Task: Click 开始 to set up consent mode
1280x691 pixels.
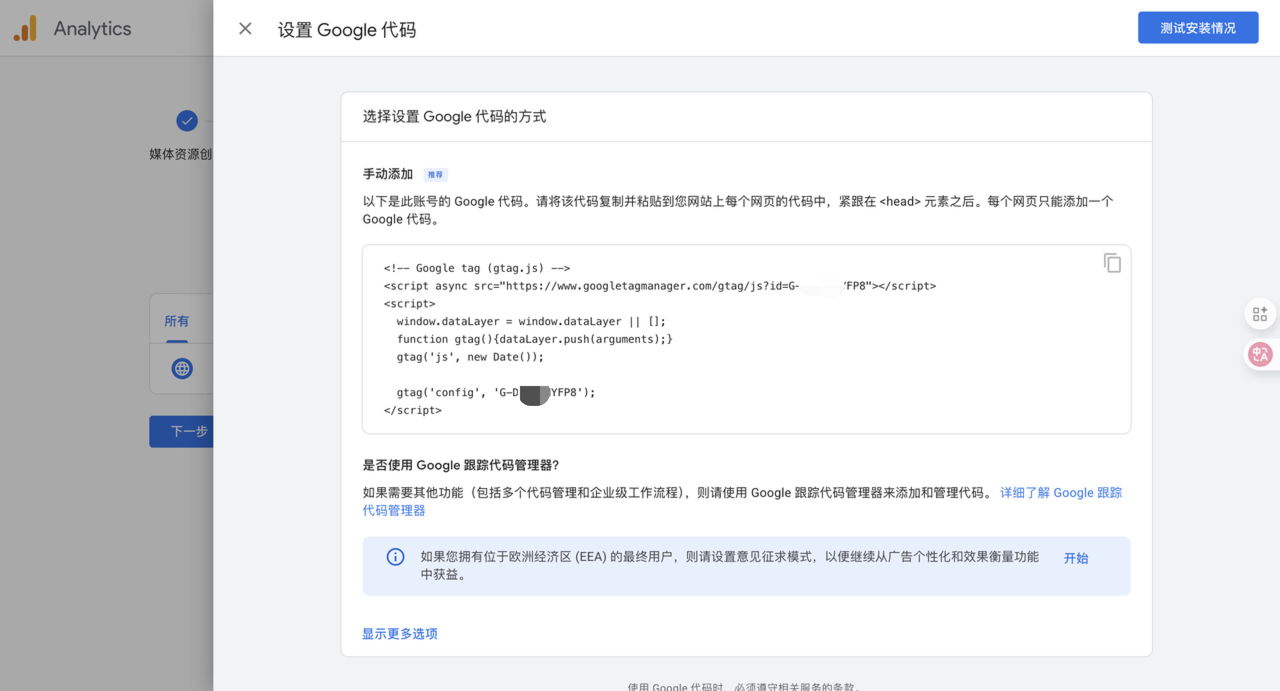Action: [x=1076, y=558]
